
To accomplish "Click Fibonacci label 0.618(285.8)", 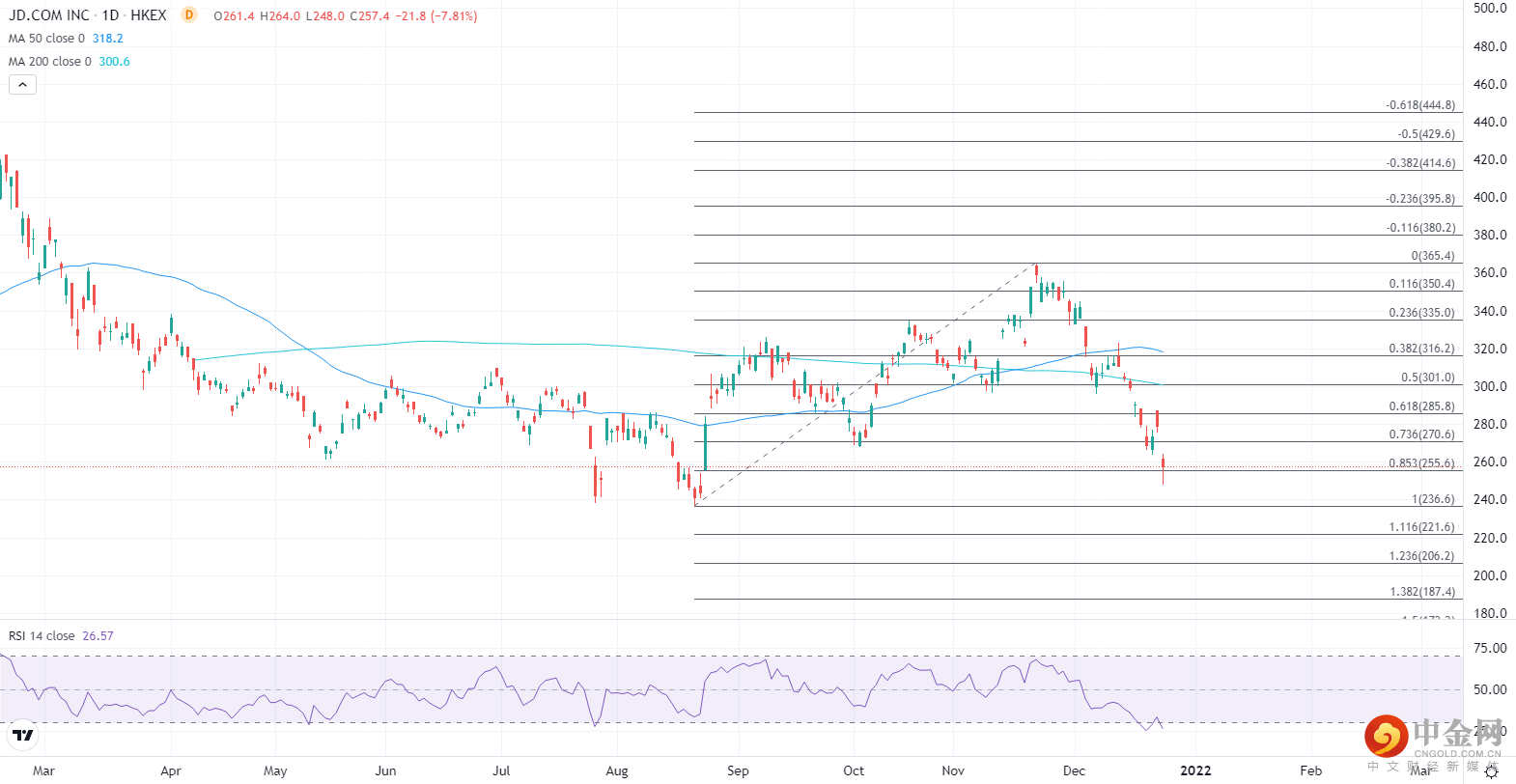I will (x=1422, y=406).
